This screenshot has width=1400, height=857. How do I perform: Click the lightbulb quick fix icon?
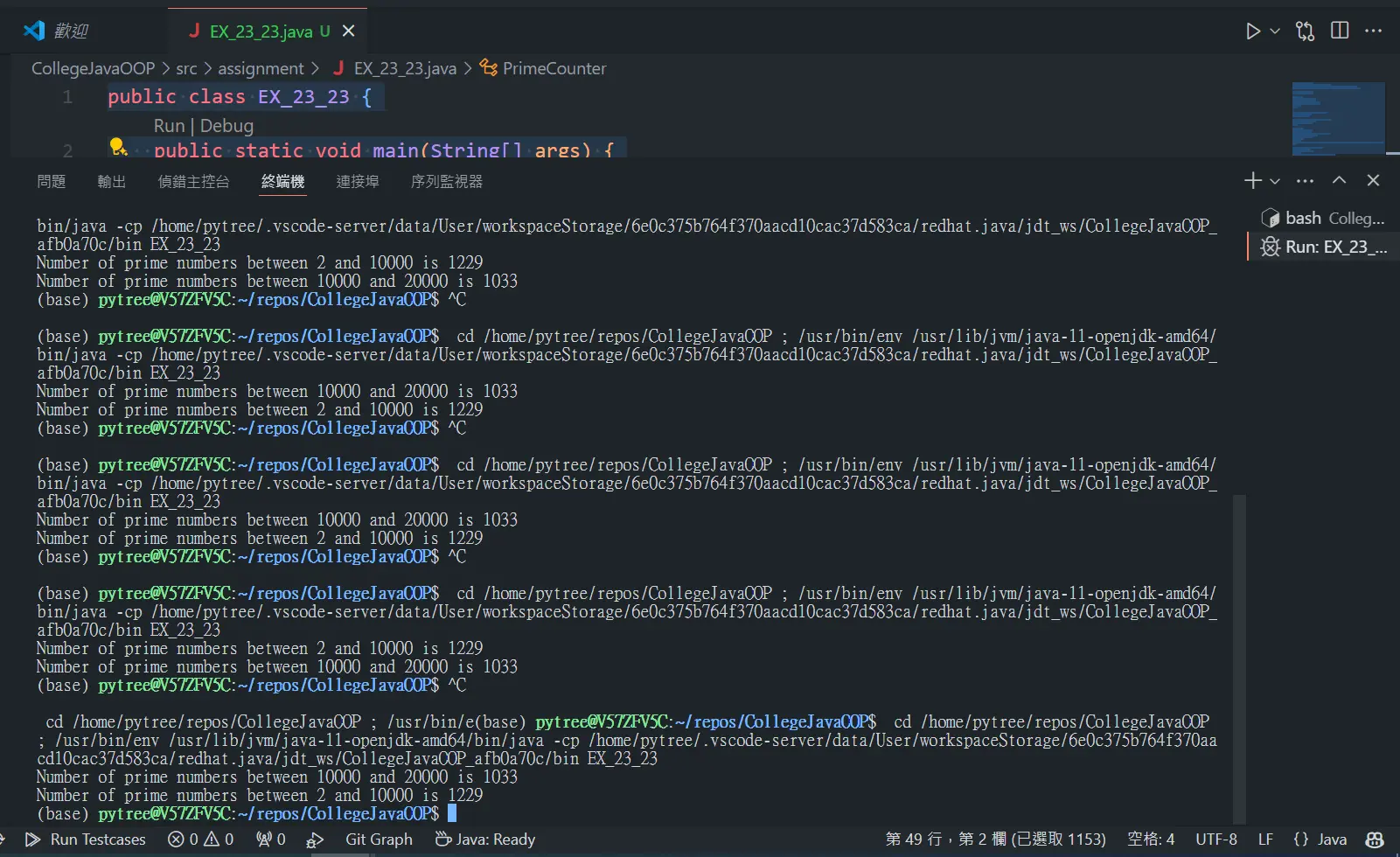(117, 148)
